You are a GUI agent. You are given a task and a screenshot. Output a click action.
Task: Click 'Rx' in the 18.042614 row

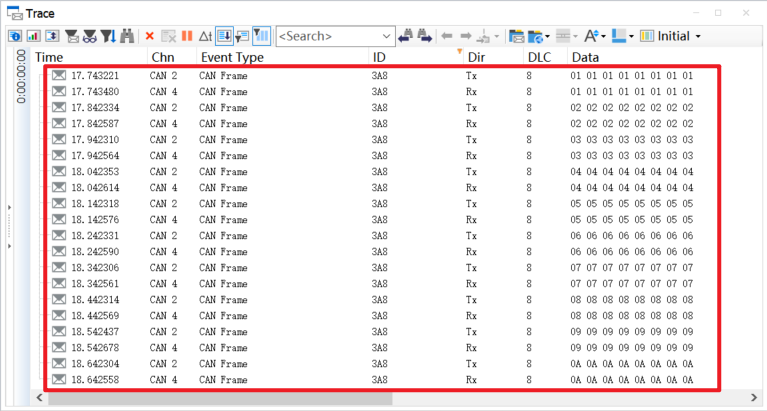pos(471,187)
